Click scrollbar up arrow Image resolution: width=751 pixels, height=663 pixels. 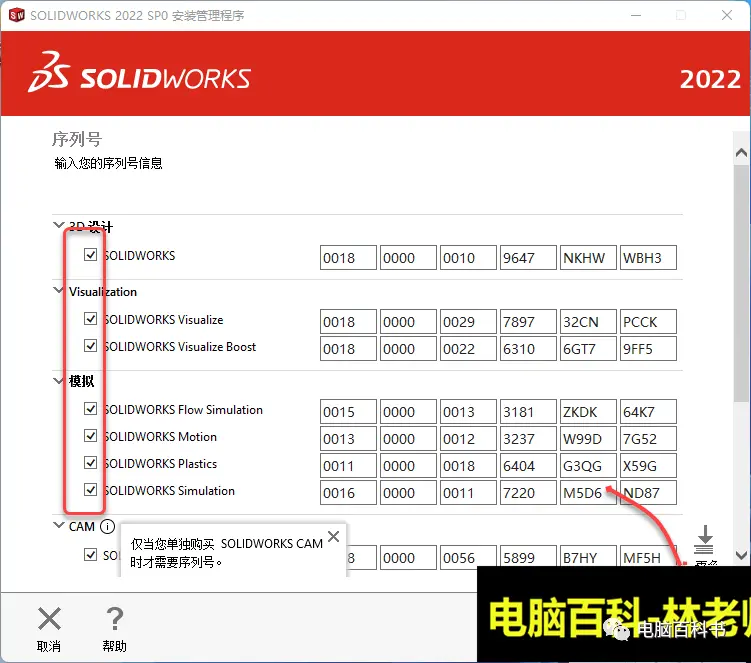741,153
